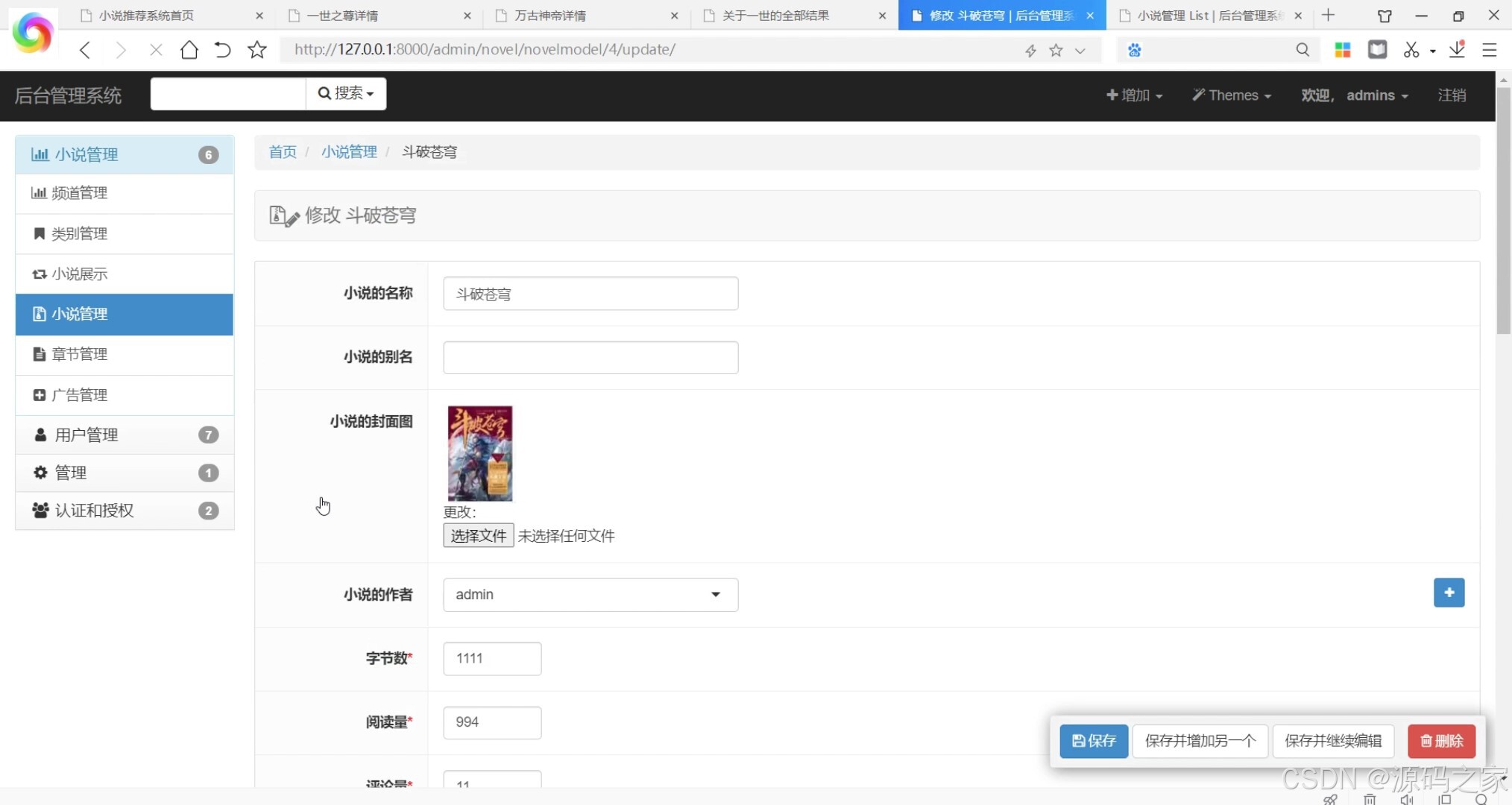The width and height of the screenshot is (1512, 805).
Task: Click the red 删除 button
Action: click(1441, 741)
